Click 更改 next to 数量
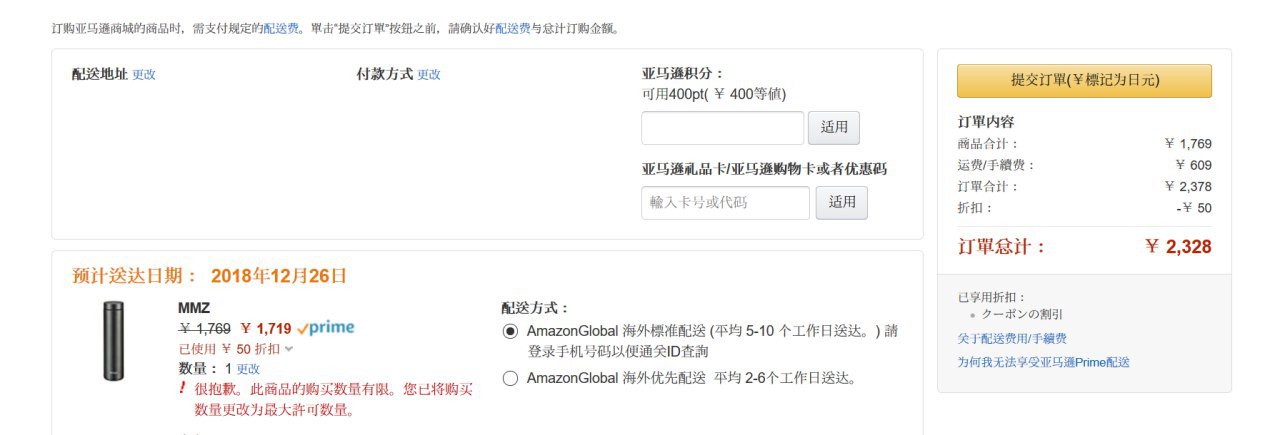Screen dimensions: 1280x435 pyautogui.click(x=248, y=369)
